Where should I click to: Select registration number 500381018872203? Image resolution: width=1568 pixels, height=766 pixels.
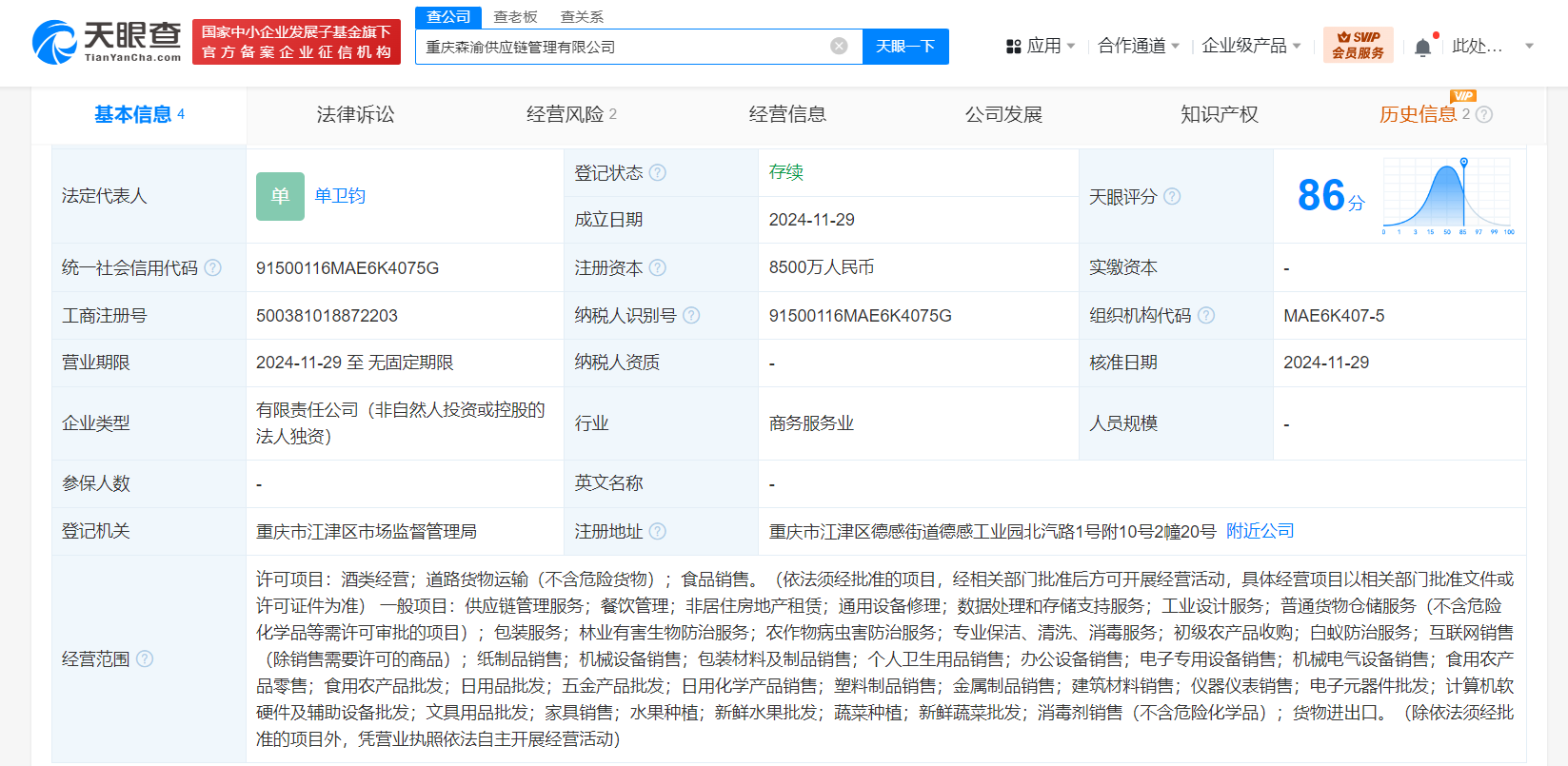click(327, 316)
